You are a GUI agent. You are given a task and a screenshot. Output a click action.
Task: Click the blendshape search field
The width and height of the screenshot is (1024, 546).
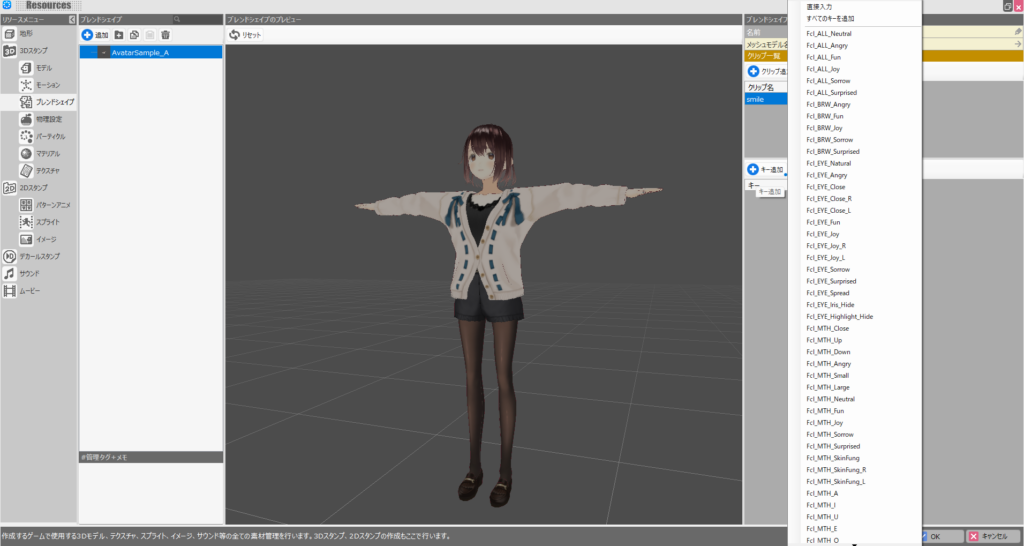196,20
